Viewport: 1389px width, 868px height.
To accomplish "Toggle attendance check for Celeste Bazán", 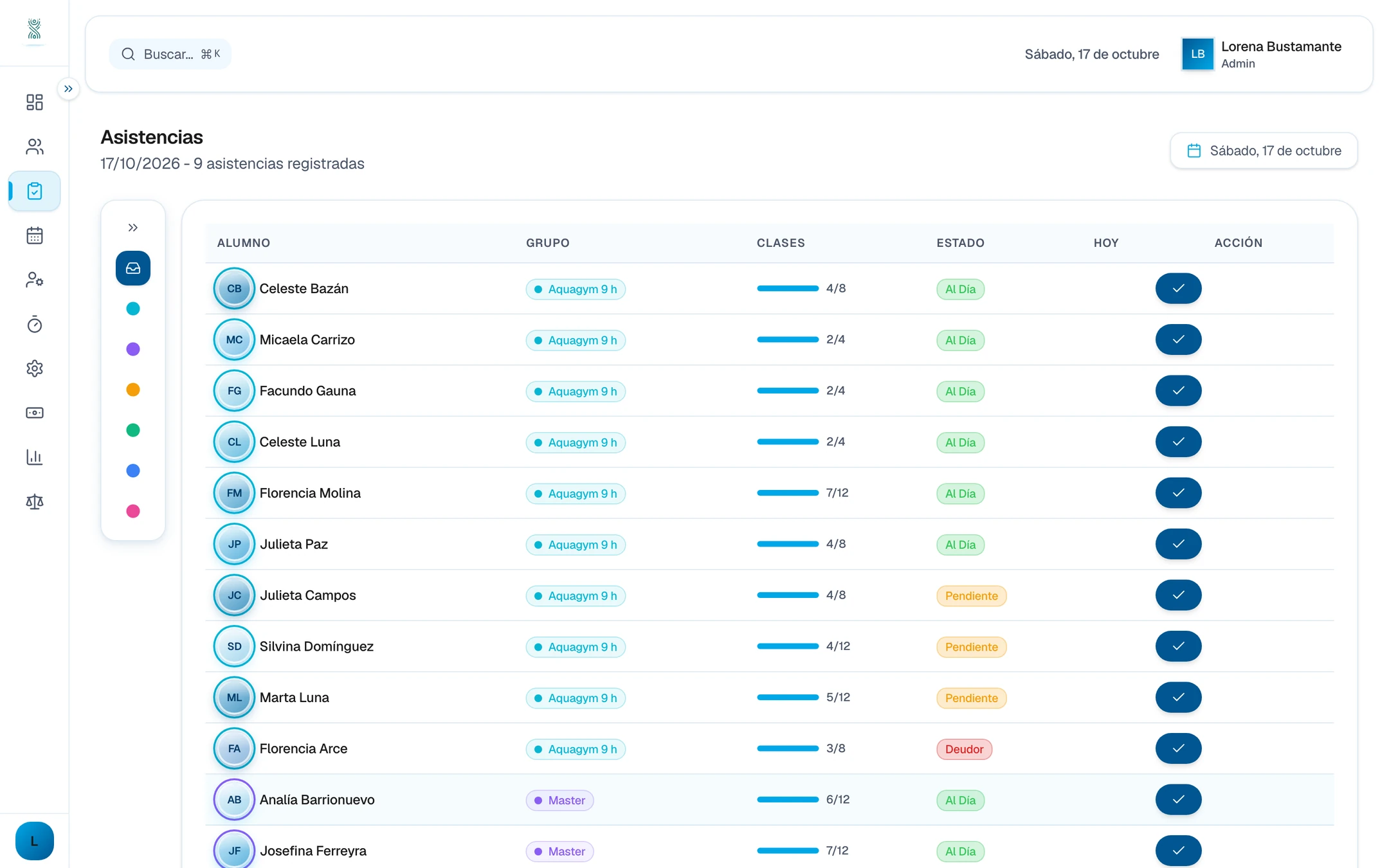I will click(x=1178, y=289).
